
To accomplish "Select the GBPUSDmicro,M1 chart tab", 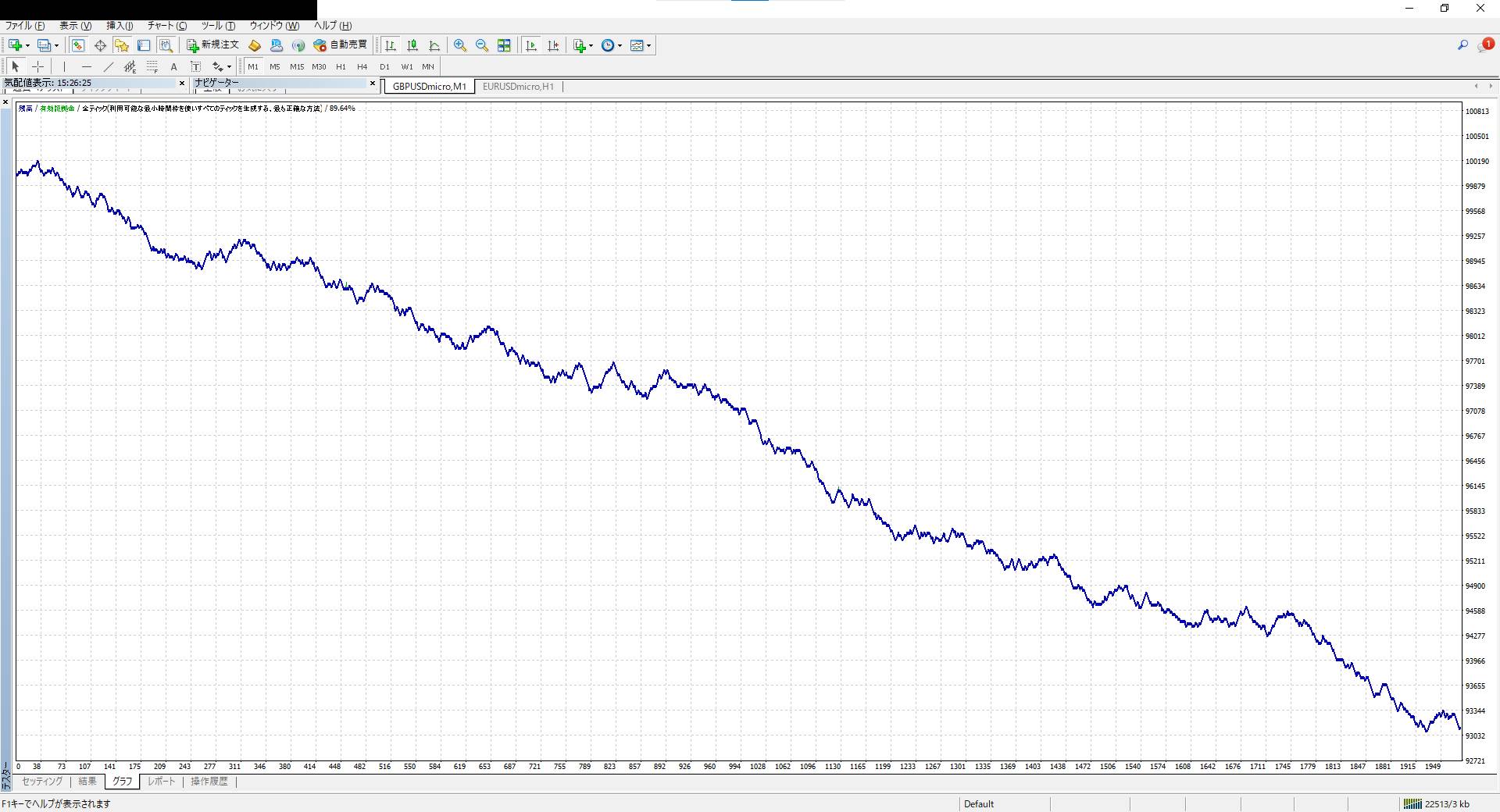I will (x=429, y=87).
